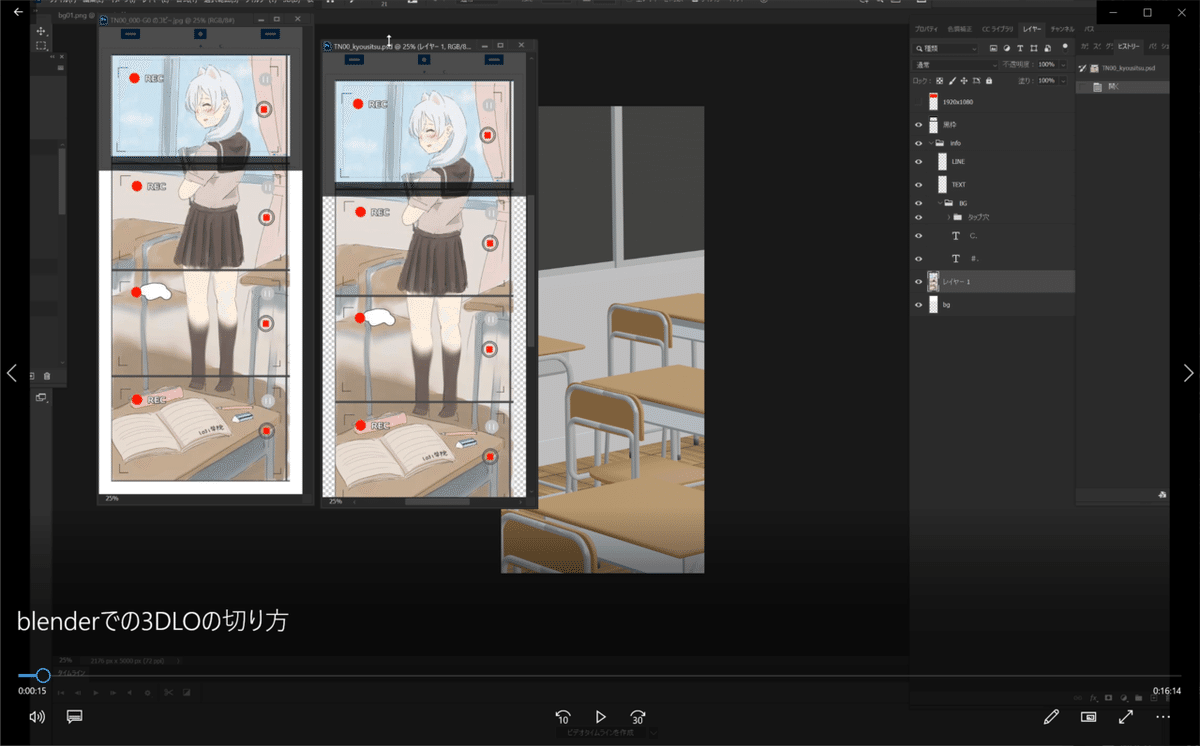Open the fill 100% dropdown arrow
This screenshot has width=1200, height=746.
point(1062,80)
